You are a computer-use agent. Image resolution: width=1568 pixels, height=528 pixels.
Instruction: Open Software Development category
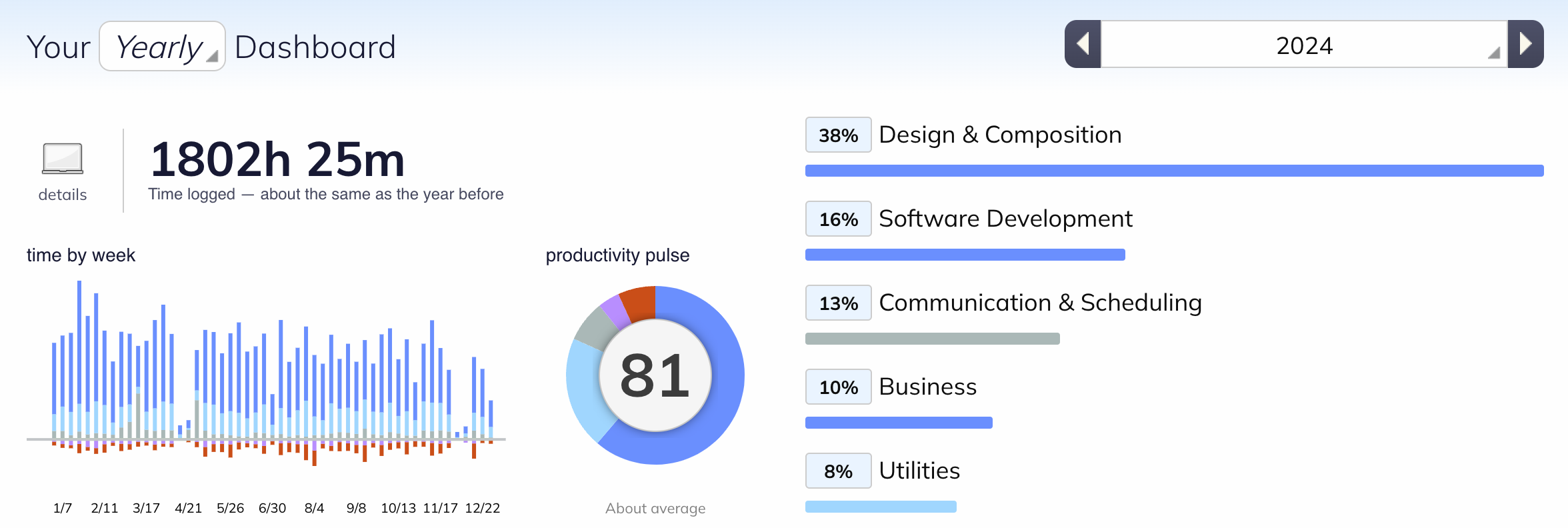click(1005, 219)
